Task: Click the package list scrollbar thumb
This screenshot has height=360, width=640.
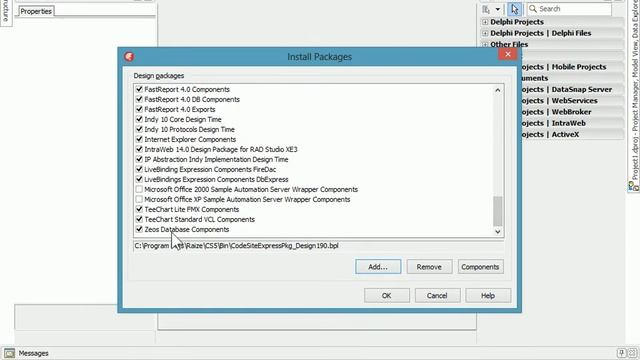Action: (x=498, y=211)
